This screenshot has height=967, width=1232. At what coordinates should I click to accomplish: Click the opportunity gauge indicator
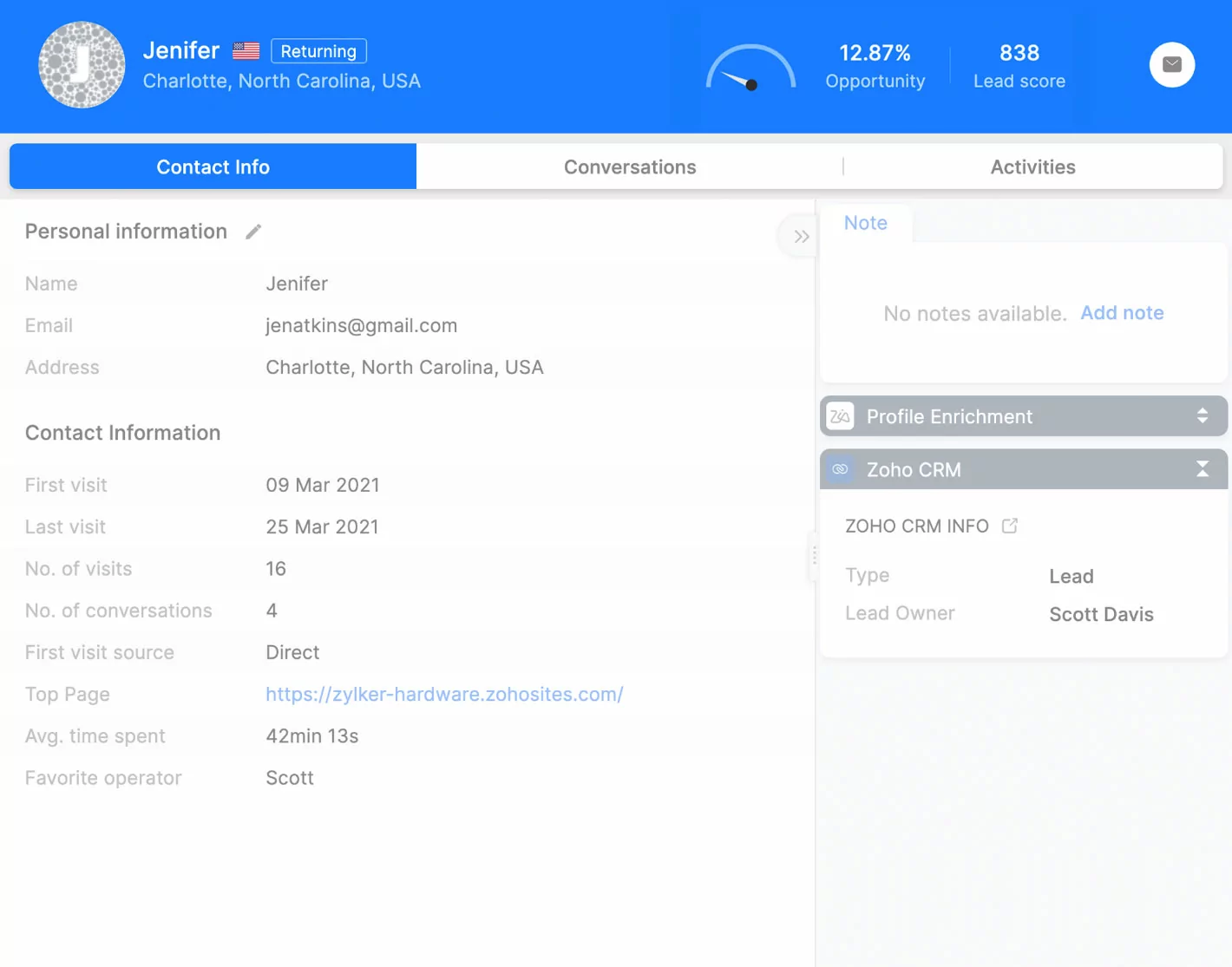pos(750,69)
